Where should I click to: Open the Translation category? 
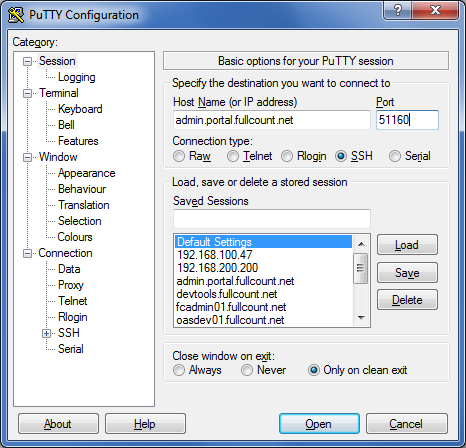[84, 205]
